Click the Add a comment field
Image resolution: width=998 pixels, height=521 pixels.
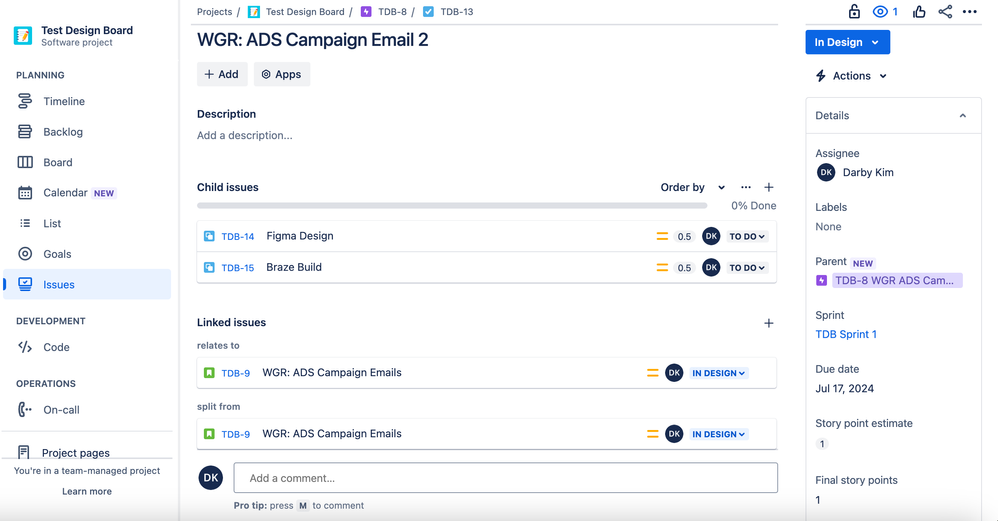505,478
